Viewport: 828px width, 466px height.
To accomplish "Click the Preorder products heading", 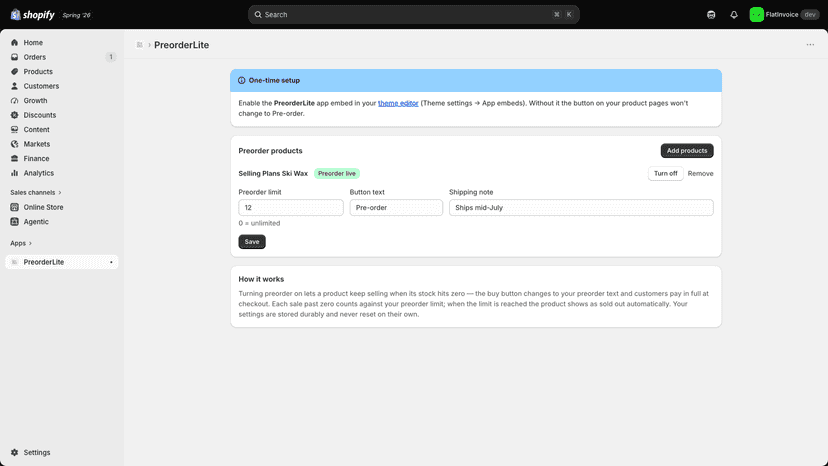I will click(x=270, y=151).
